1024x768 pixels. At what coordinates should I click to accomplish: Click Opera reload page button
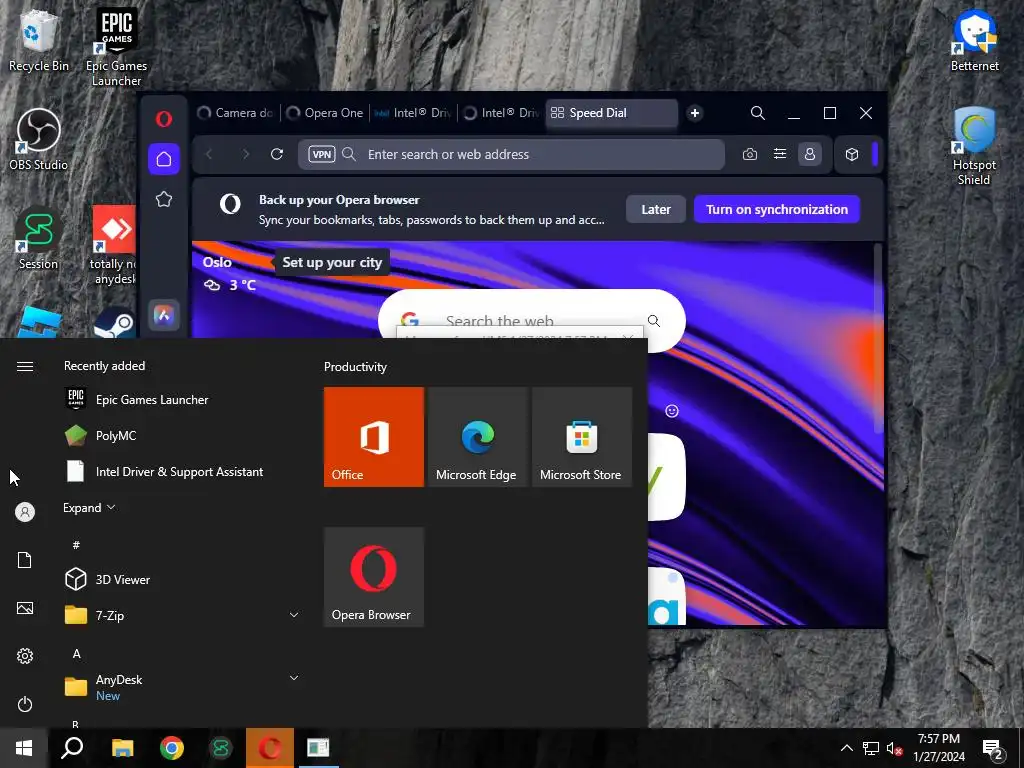click(277, 154)
